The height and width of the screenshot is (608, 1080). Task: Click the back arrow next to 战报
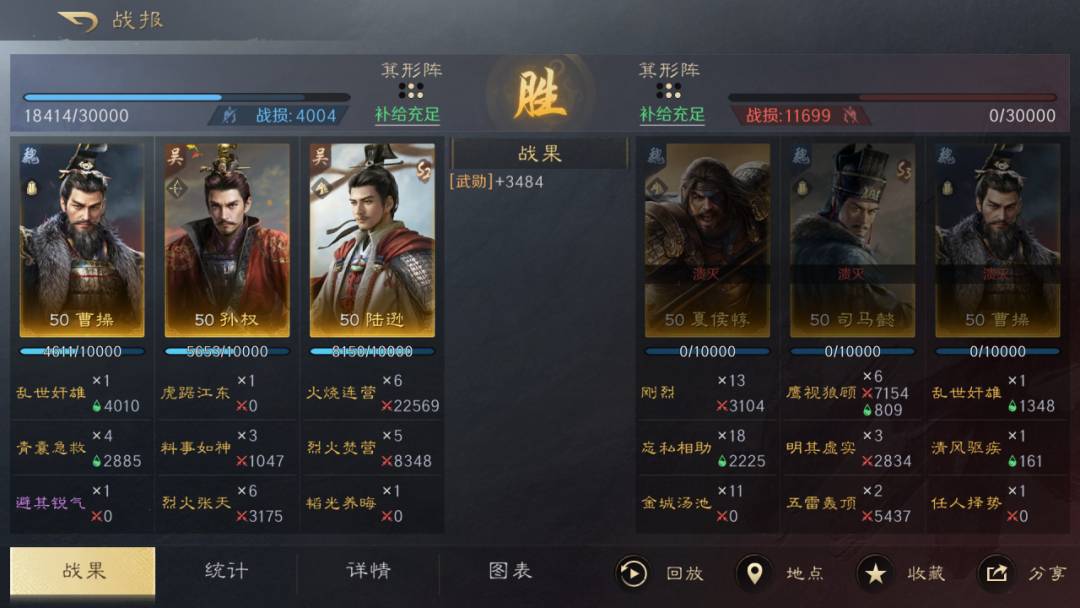tap(78, 20)
